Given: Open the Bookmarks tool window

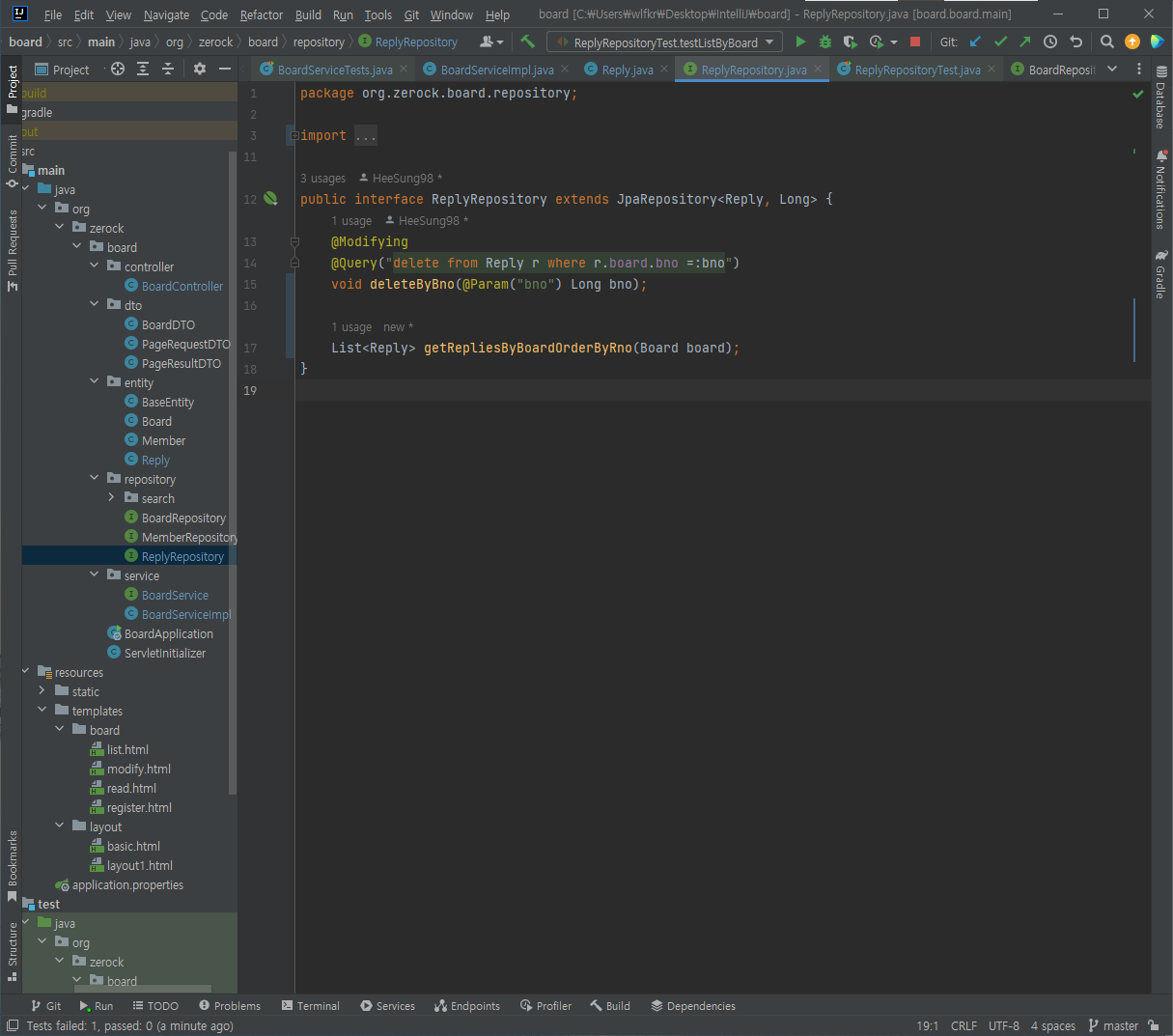Looking at the screenshot, I should point(13,866).
